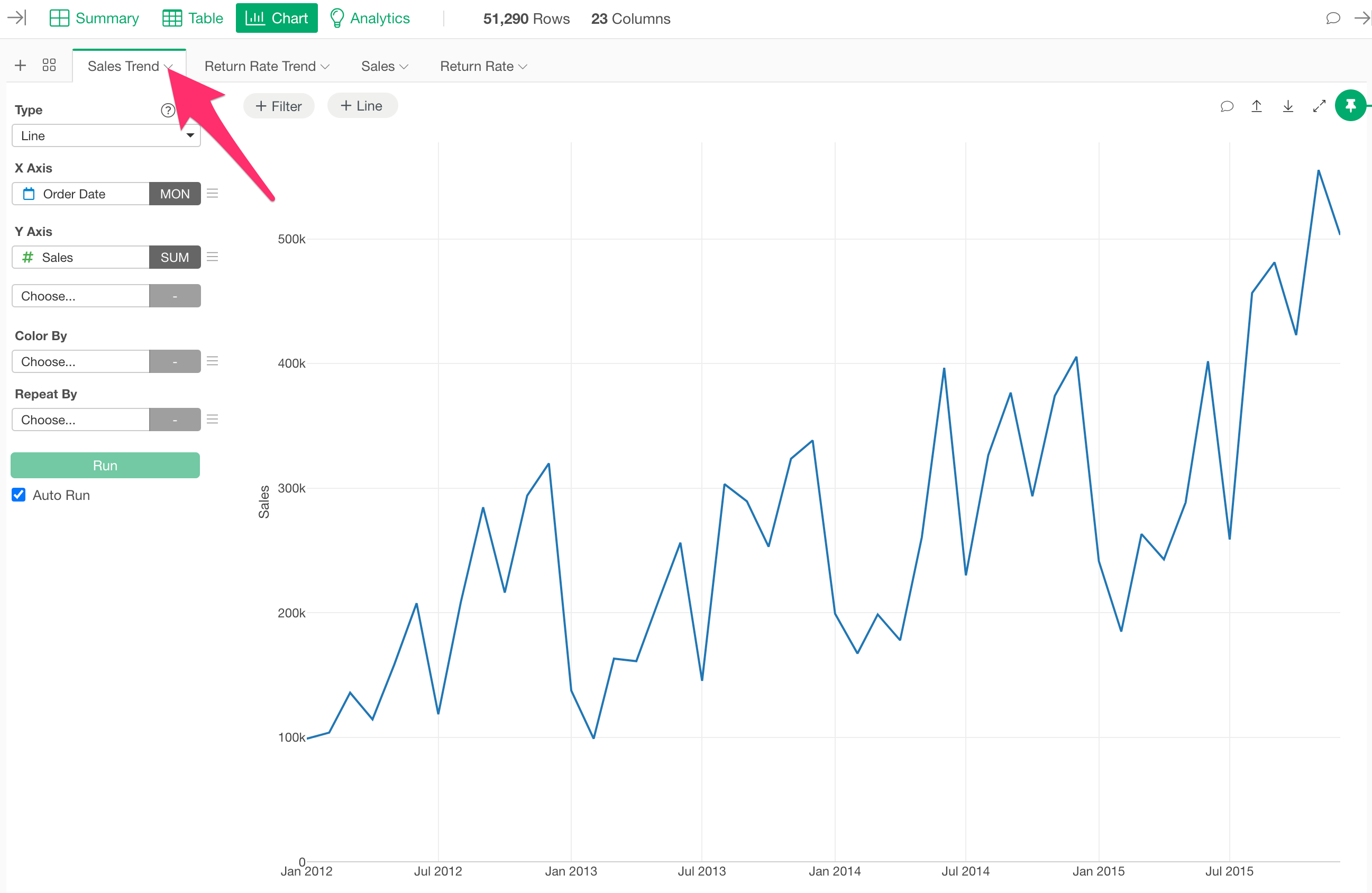Click the upload/export arrow icon
This screenshot has width=1372, height=893.
[x=1256, y=106]
